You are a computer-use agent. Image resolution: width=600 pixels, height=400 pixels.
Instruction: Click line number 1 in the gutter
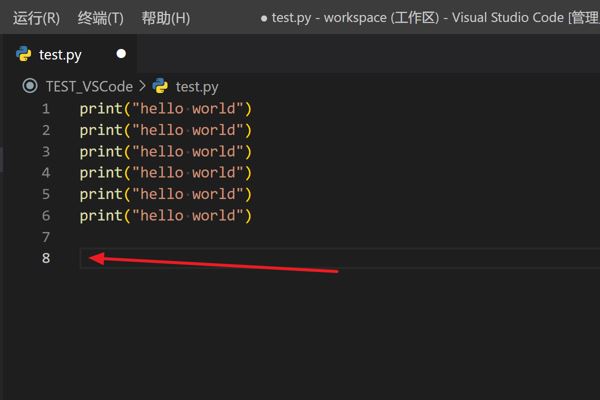[45, 109]
